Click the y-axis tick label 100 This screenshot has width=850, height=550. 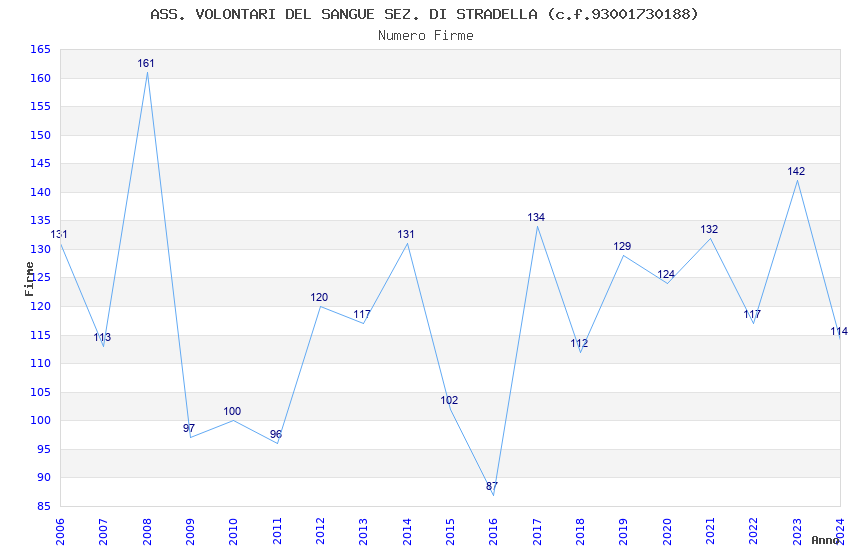tap(40, 420)
